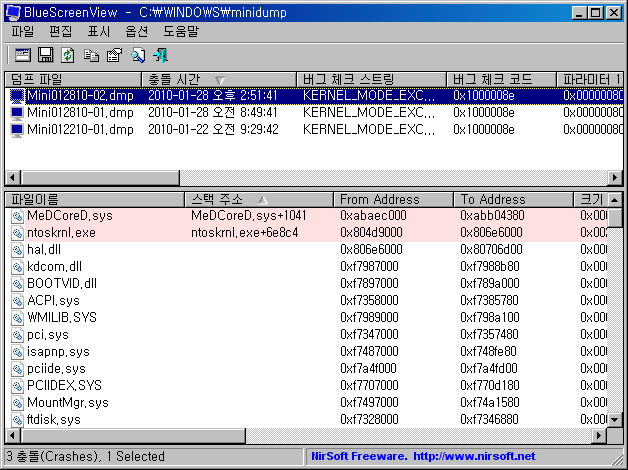Image resolution: width=628 pixels, height=470 pixels.
Task: Click isapnp.sys driver icon
Action: pos(17,352)
